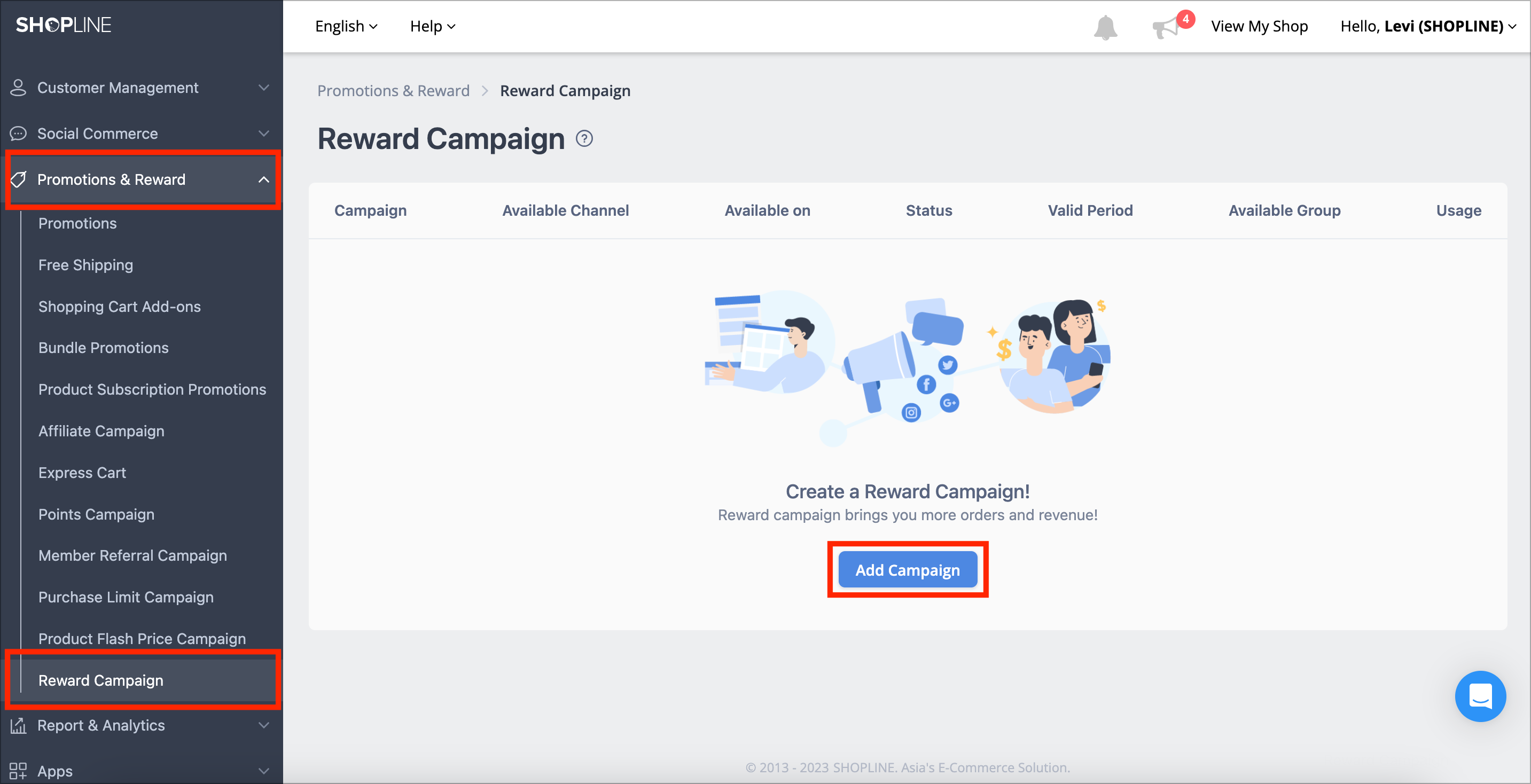This screenshot has width=1531, height=784.
Task: Click the Apps grid icon
Action: (18, 771)
